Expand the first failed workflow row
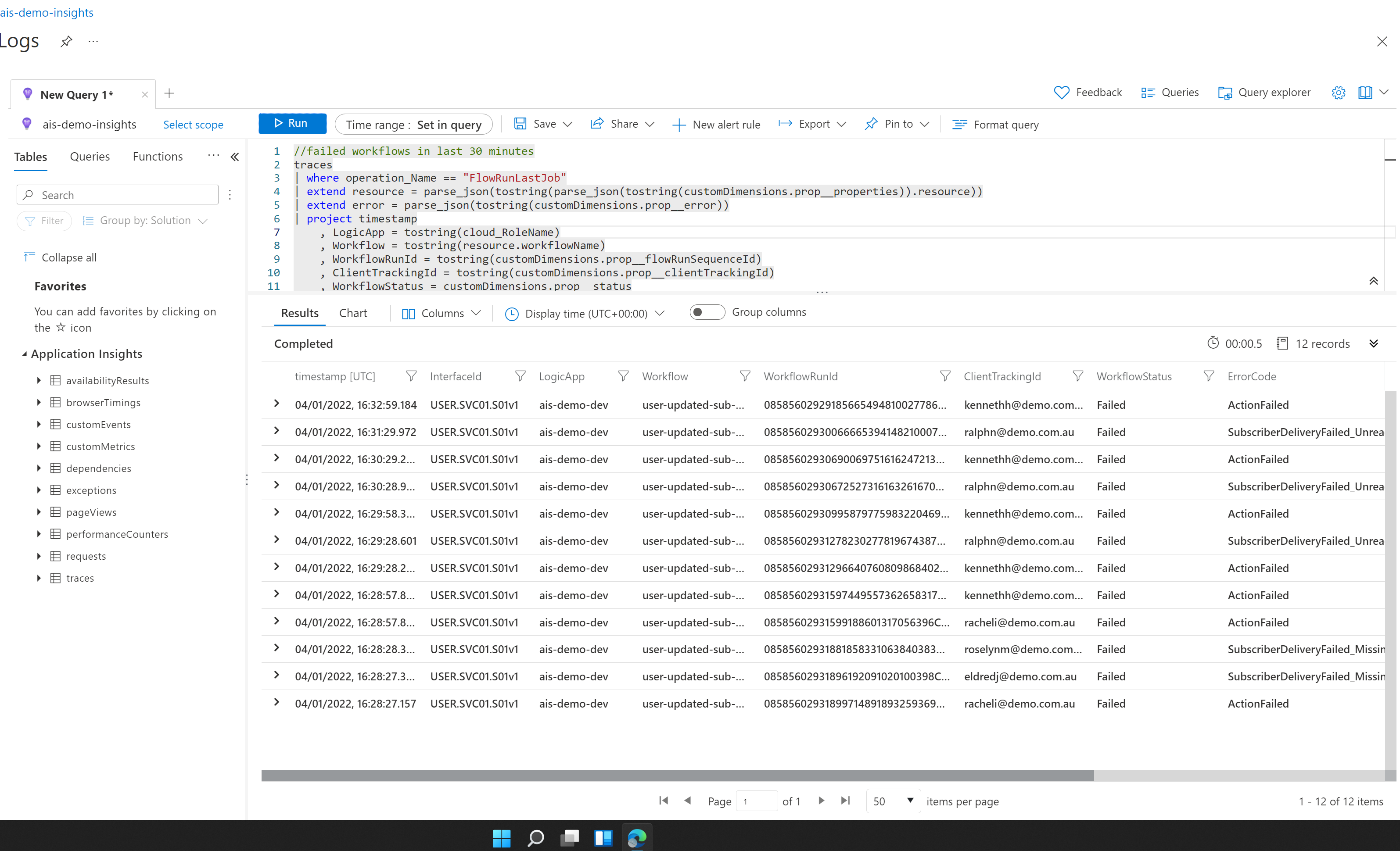This screenshot has width=1400, height=851. pos(277,404)
